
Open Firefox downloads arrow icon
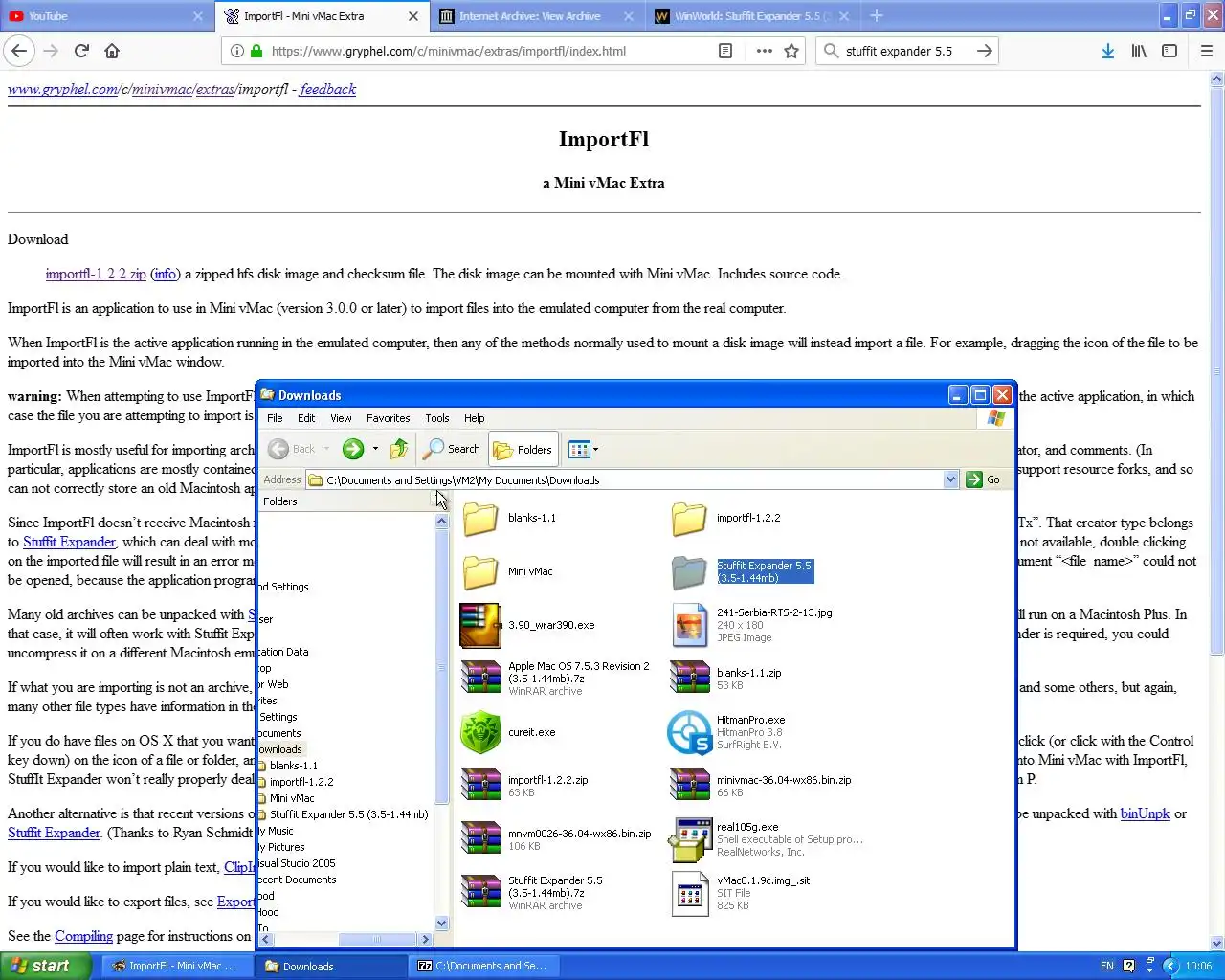tap(1107, 51)
